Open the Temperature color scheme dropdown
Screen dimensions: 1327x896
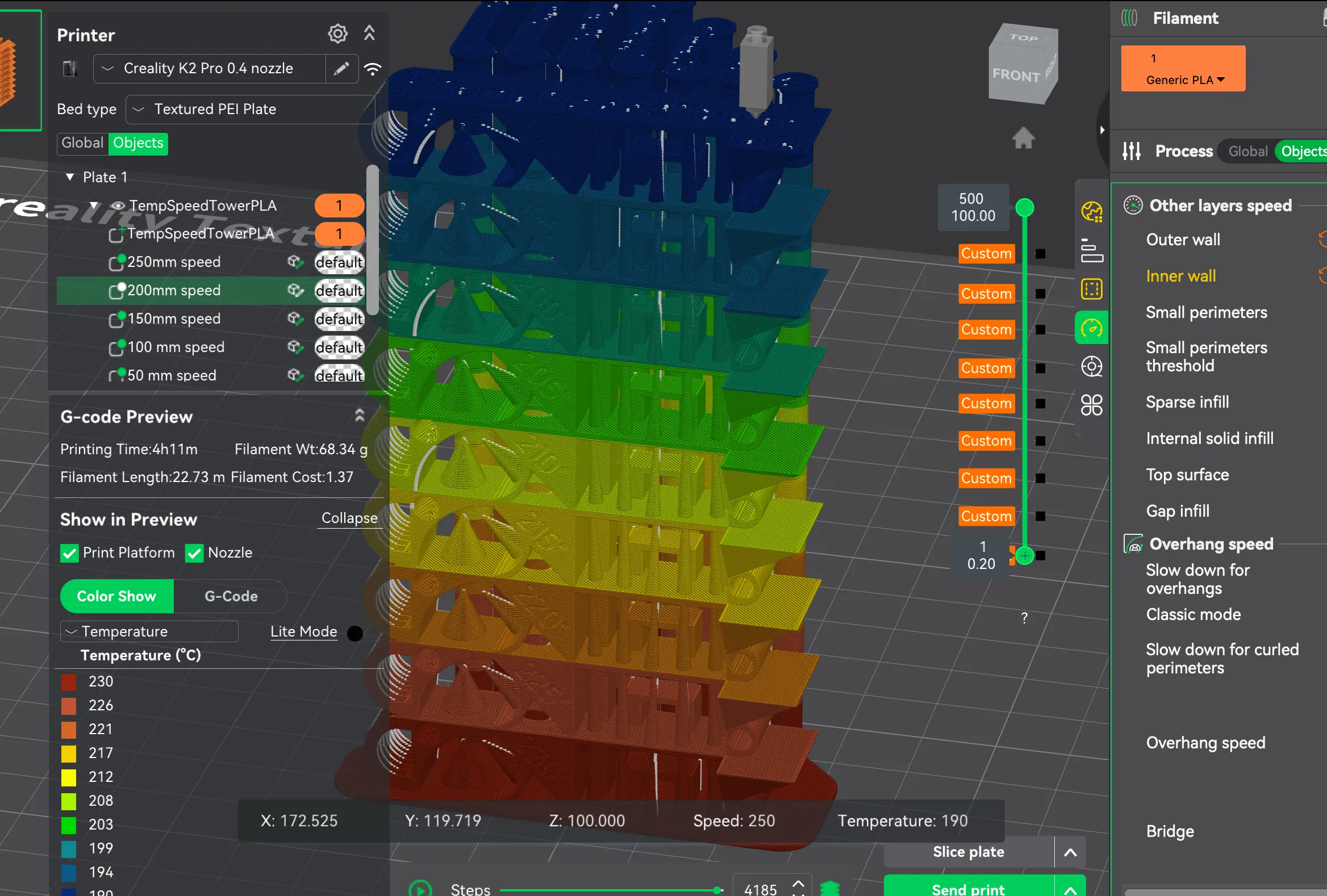149,631
